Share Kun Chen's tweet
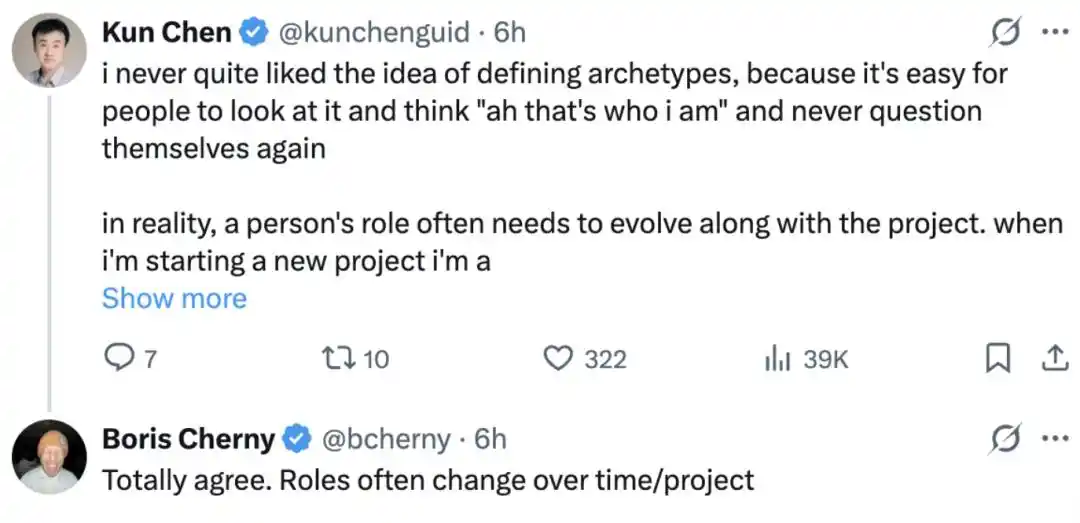Viewport: 1080px width, 523px height. pyautogui.click(x=1053, y=359)
